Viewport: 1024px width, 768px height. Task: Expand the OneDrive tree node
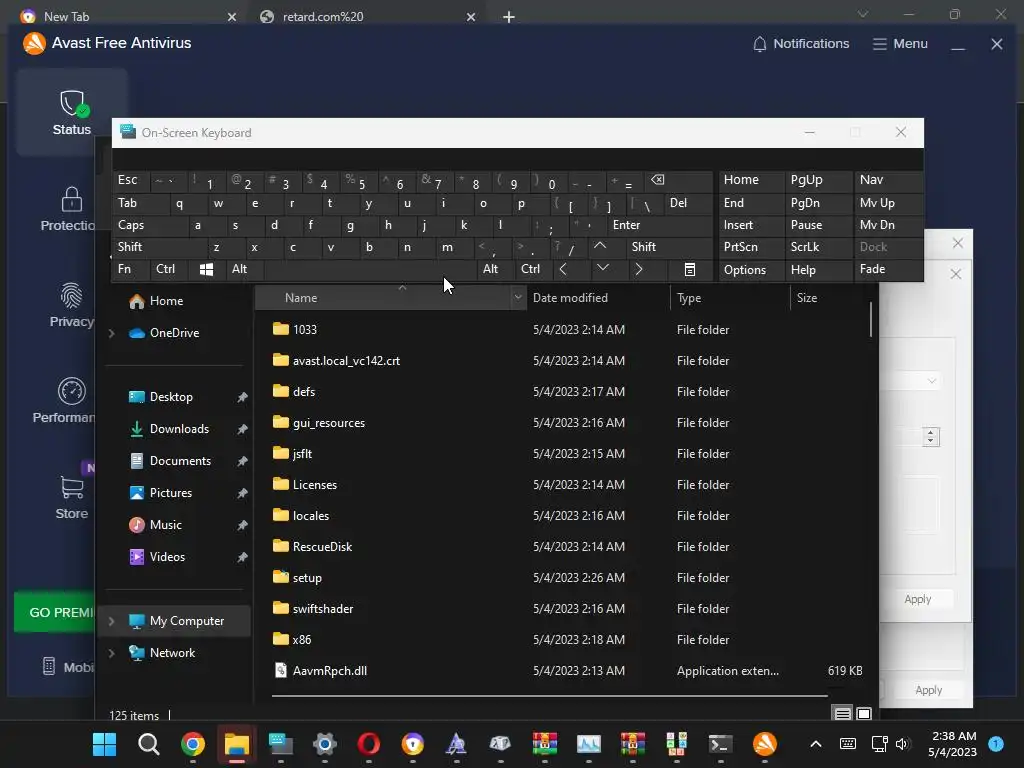[x=112, y=333]
